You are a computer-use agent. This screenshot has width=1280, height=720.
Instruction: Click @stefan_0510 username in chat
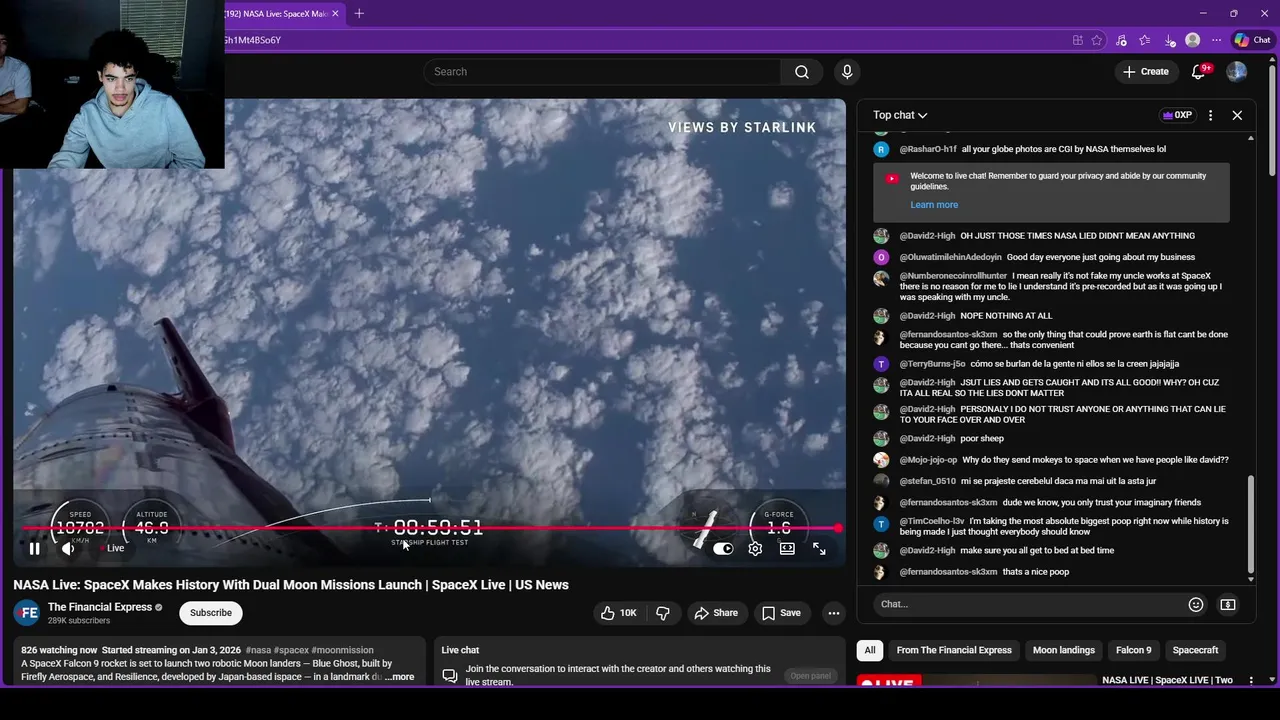pos(928,481)
